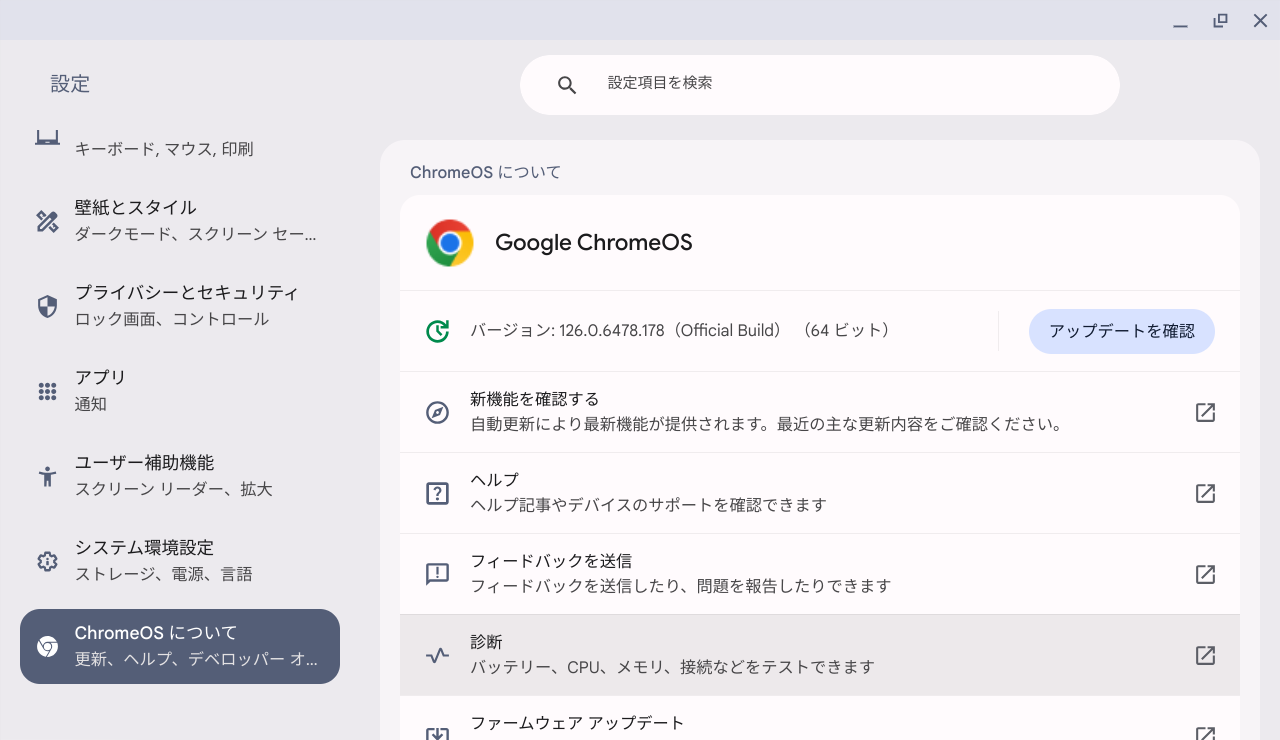Click the compass icon beside 新機能を確認する
This screenshot has height=740, width=1280.
tap(437, 411)
